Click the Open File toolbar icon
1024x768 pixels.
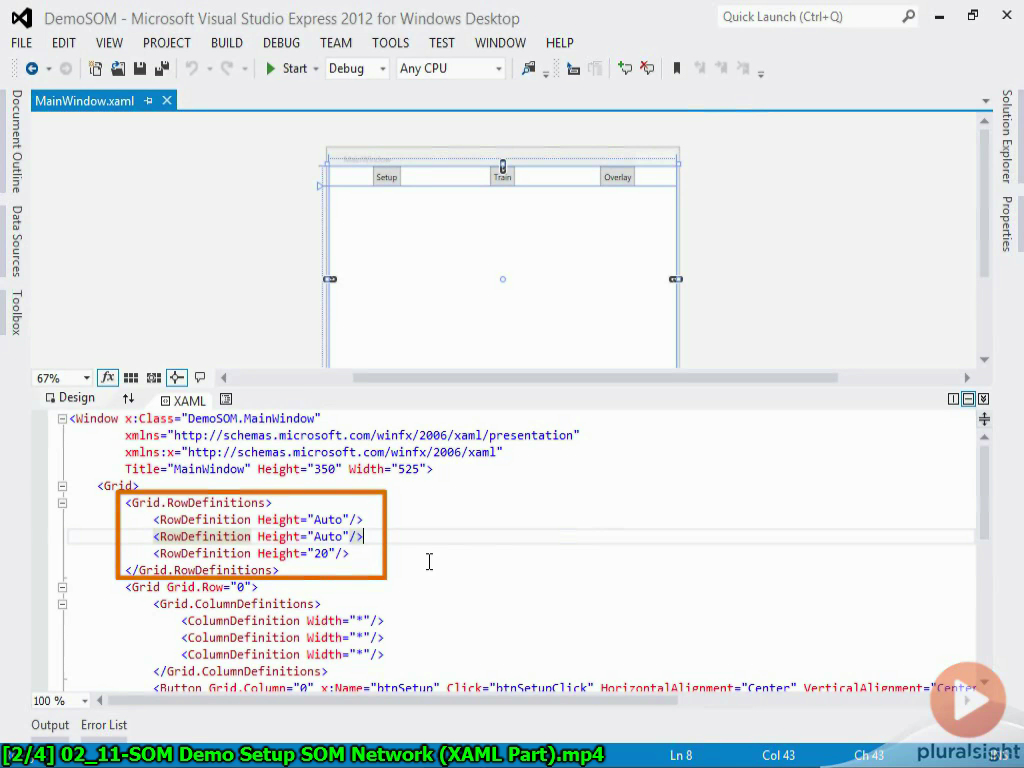point(118,68)
